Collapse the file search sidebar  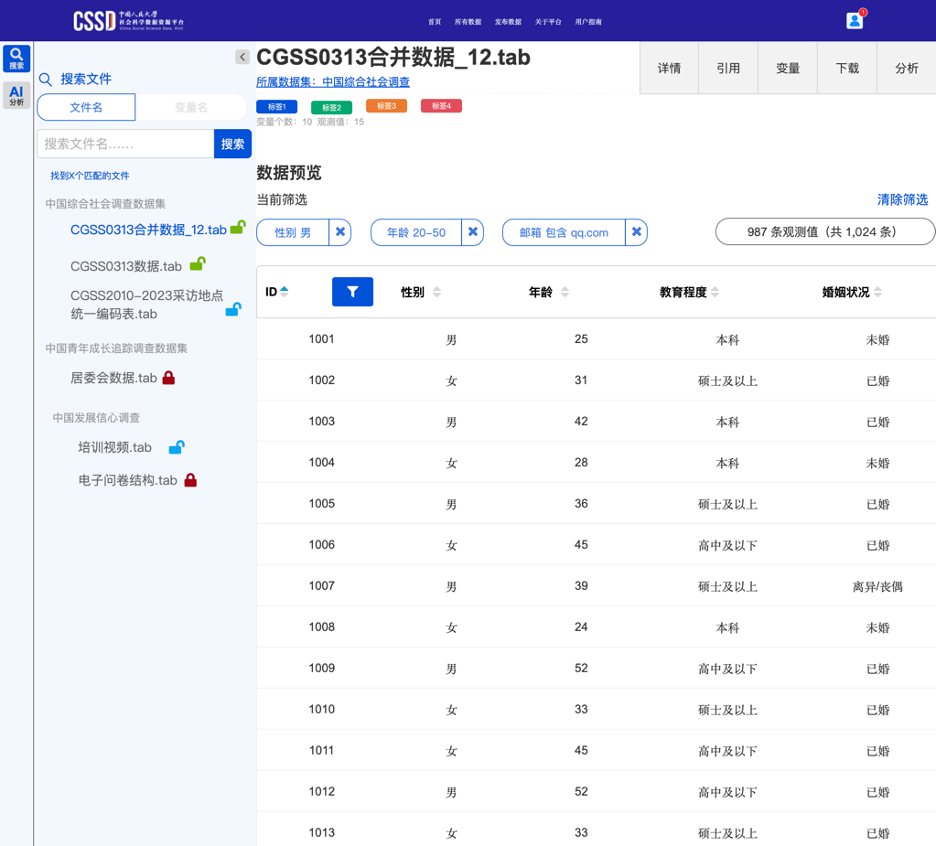click(242, 57)
